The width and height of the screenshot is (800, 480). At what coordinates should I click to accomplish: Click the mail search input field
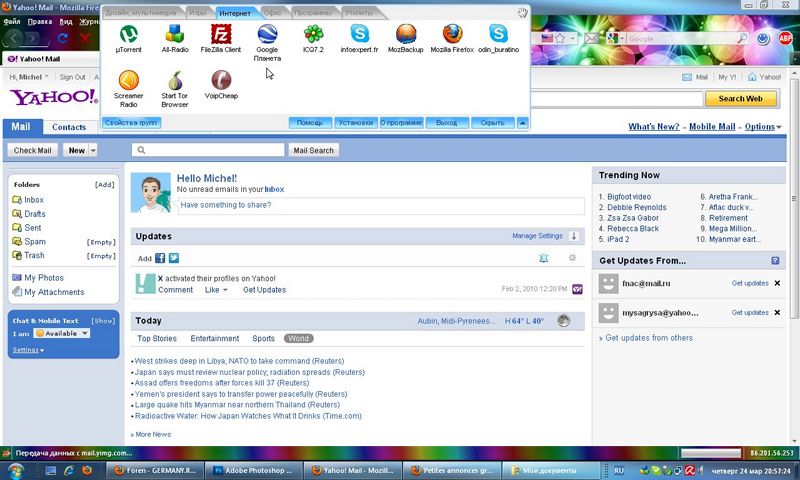click(x=210, y=150)
